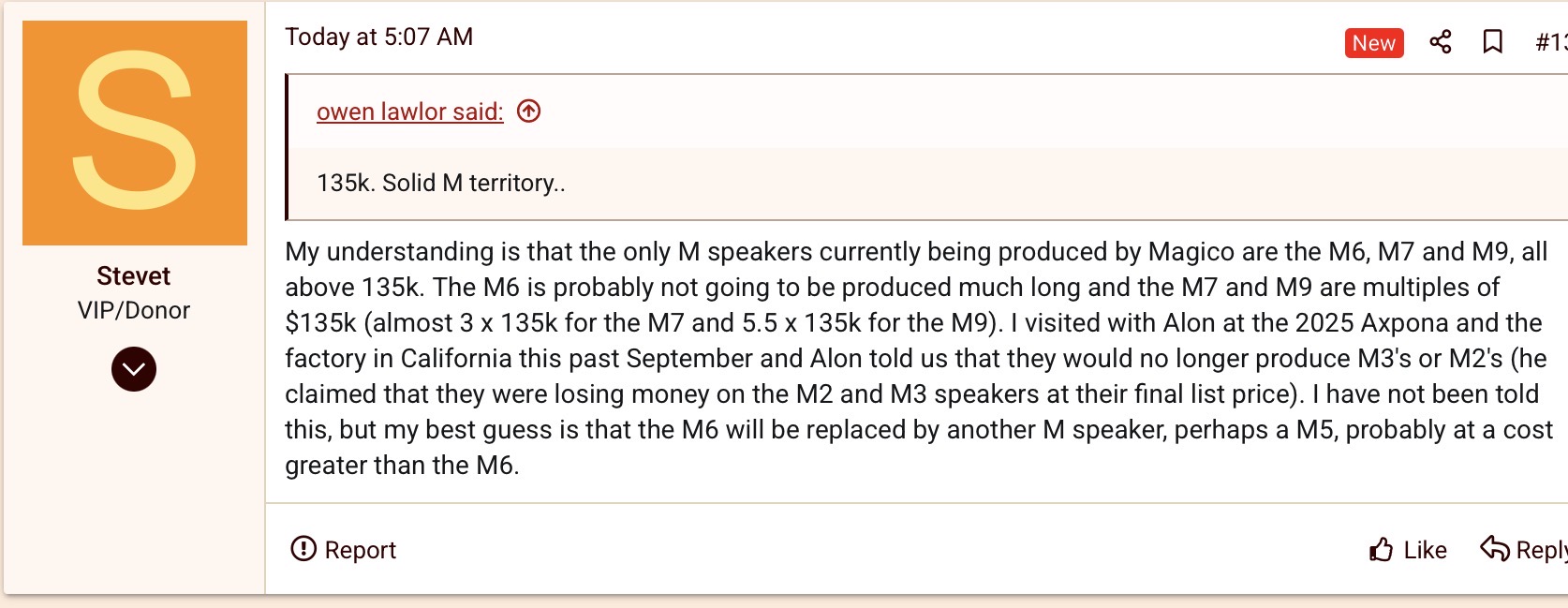Click the share post icon

tap(1441, 42)
